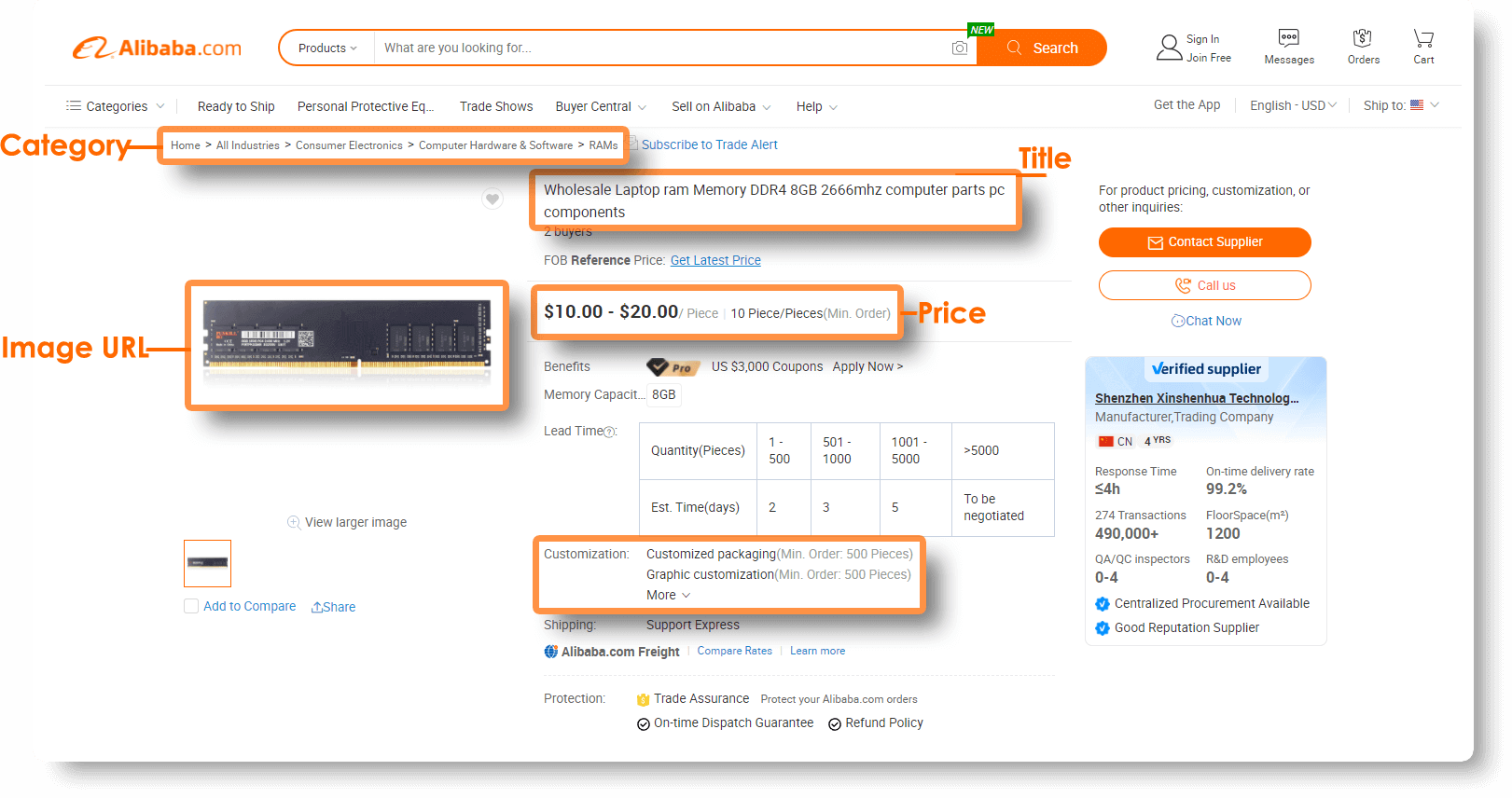The width and height of the screenshot is (1512, 798).
Task: Click the Alibaba.com Freight globe icon
Action: tap(551, 652)
